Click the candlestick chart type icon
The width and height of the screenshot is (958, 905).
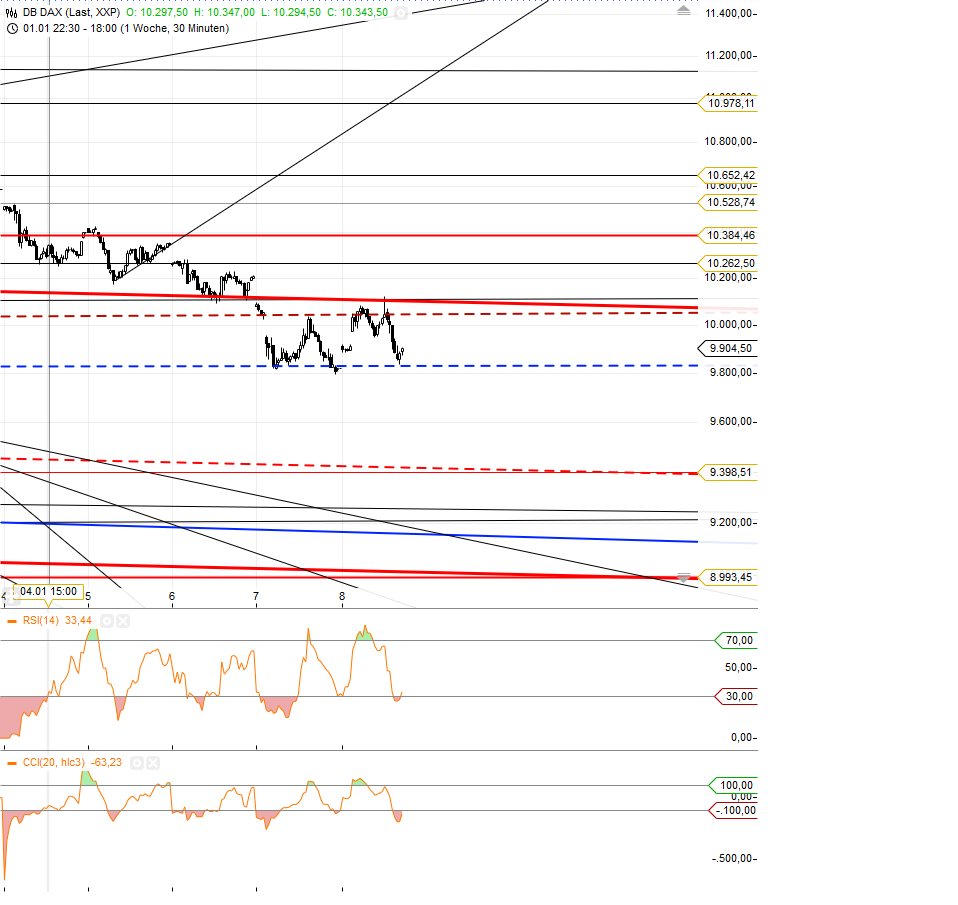tap(12, 13)
